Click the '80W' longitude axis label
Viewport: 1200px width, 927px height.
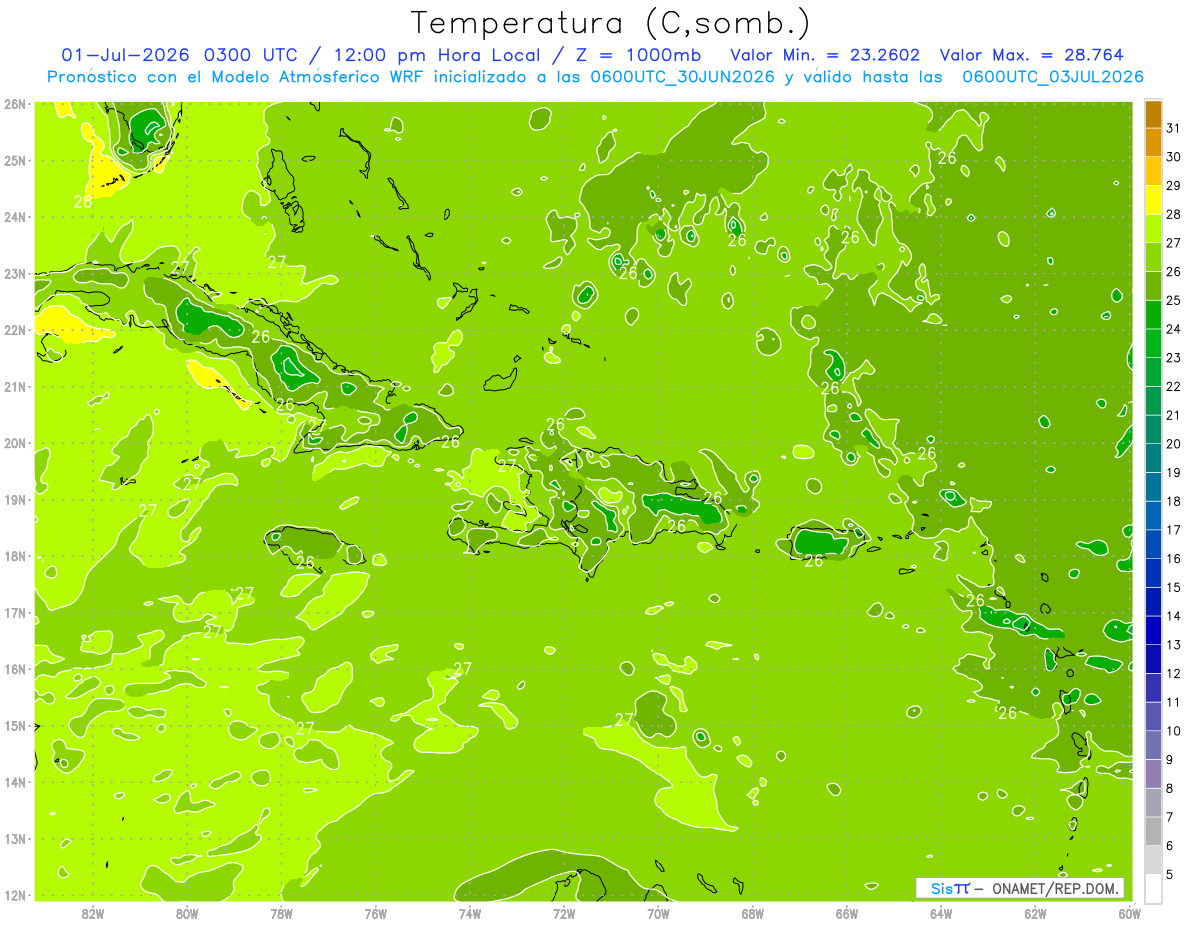click(186, 912)
